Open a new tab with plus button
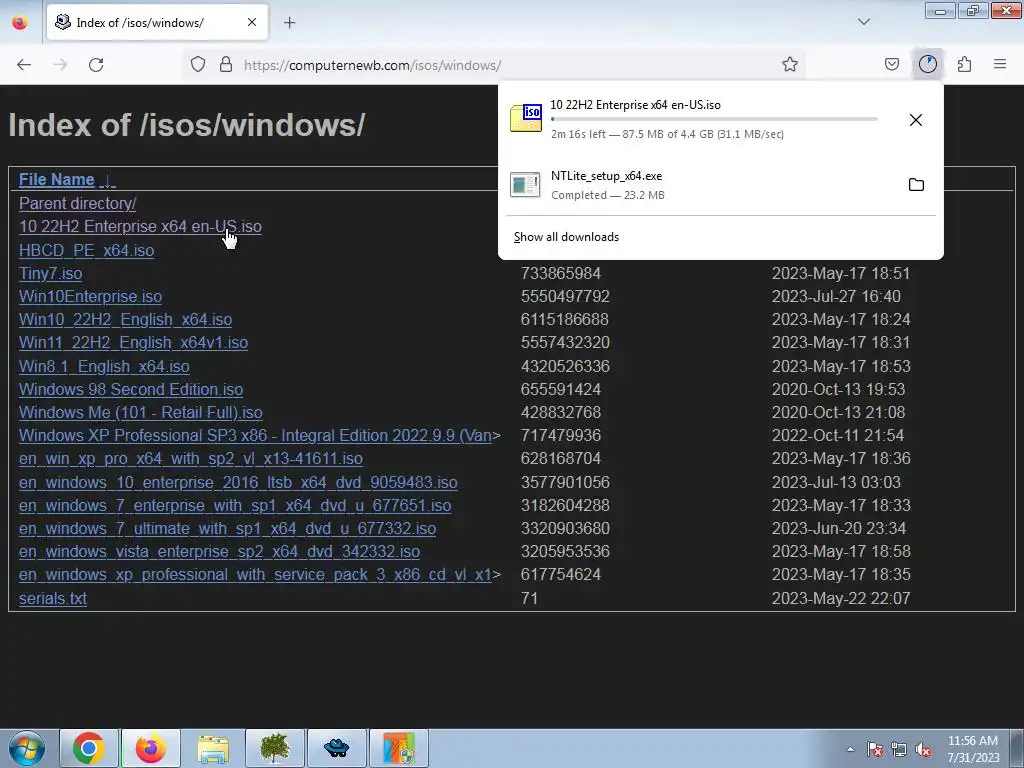Viewport: 1024px width, 768px height. [x=289, y=23]
